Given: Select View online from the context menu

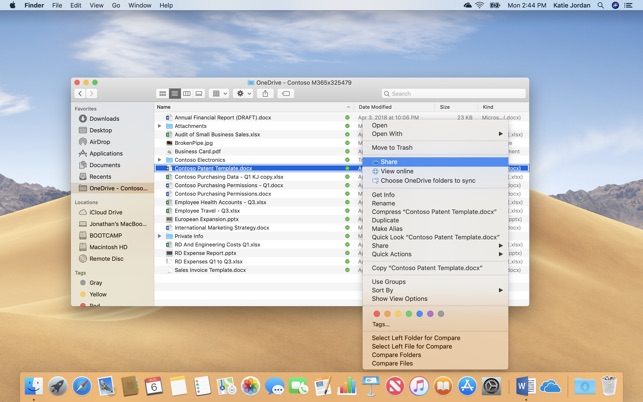Looking at the screenshot, I should [x=396, y=171].
